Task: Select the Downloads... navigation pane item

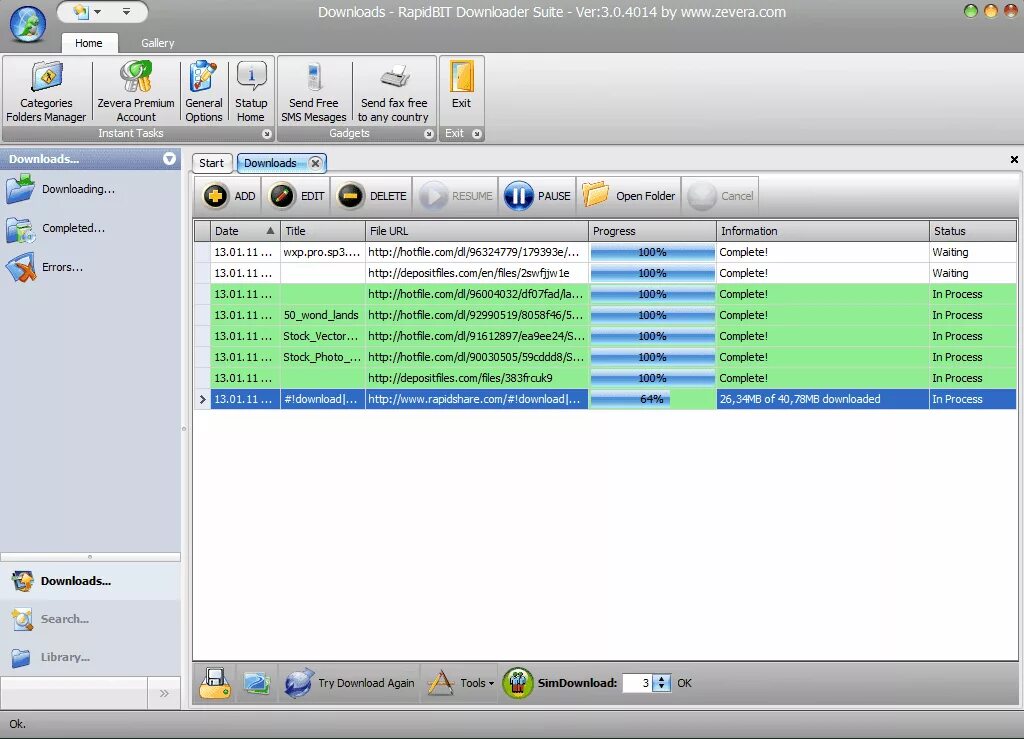Action: click(90, 581)
